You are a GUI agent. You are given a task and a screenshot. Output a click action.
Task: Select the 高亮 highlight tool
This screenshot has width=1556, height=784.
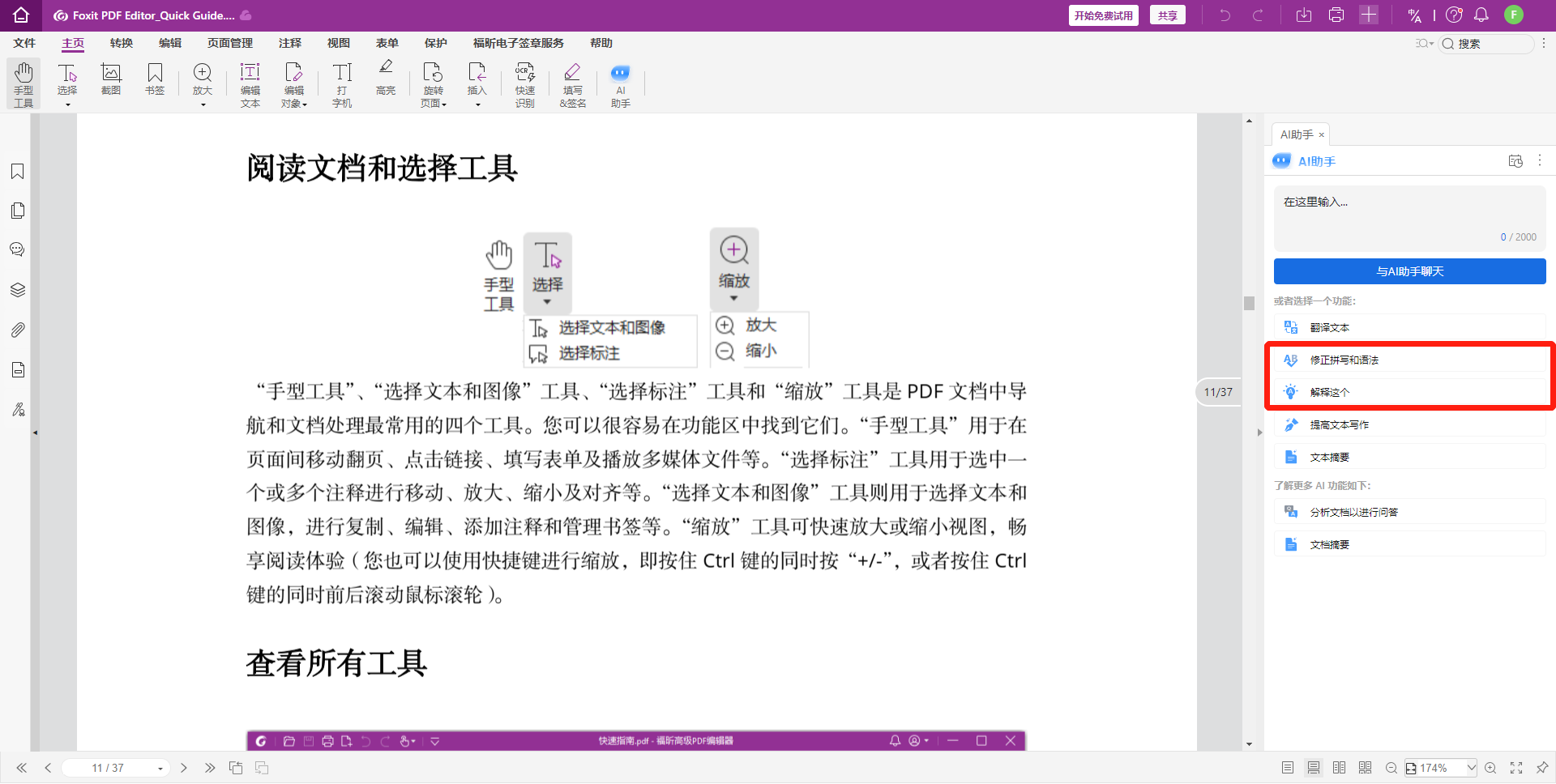pyautogui.click(x=386, y=78)
